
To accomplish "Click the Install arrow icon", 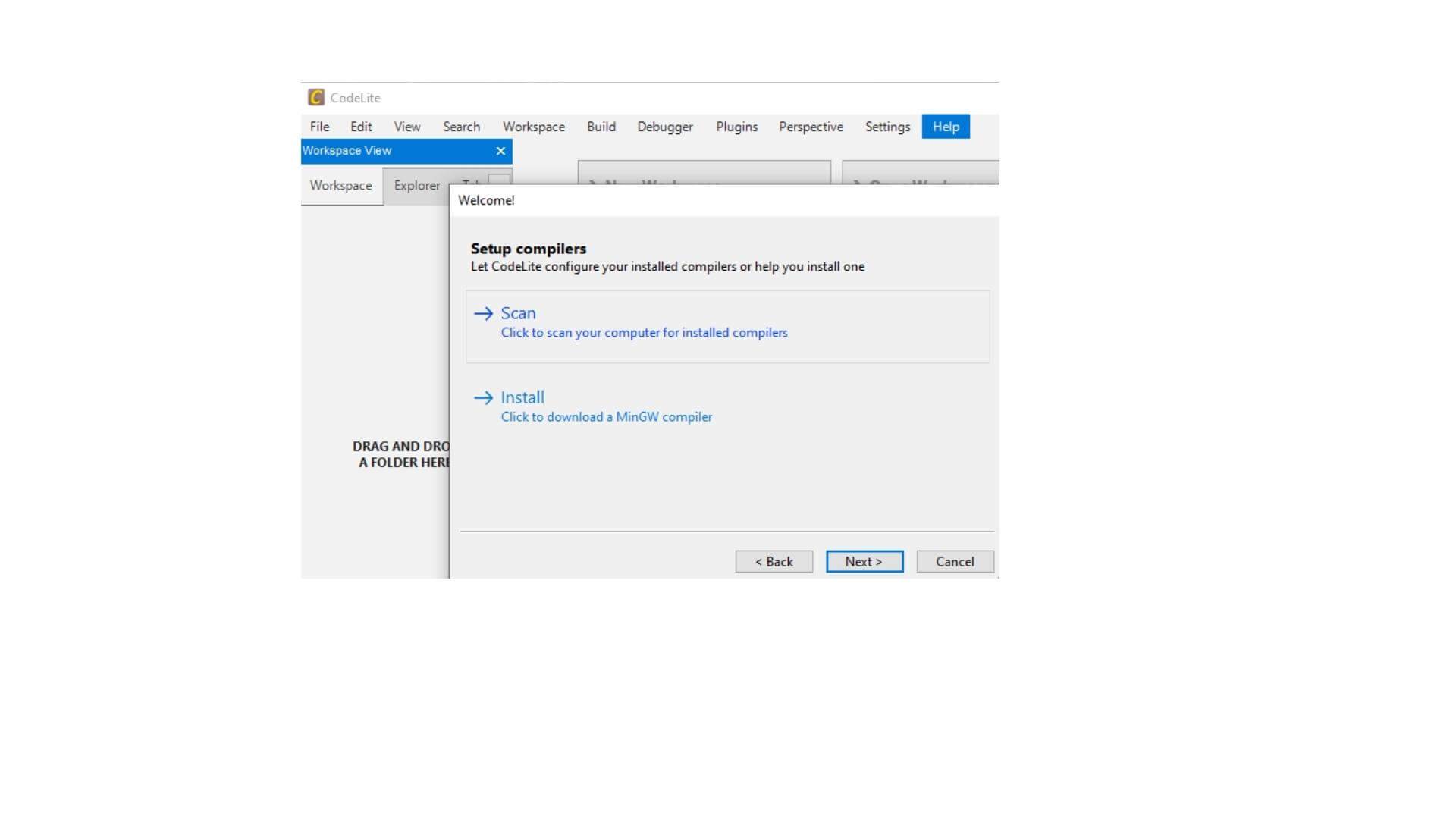I will (x=483, y=397).
